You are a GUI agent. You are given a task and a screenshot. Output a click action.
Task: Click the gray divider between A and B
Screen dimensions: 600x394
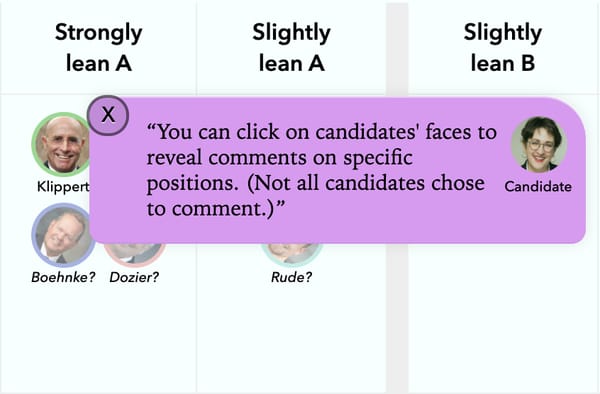(397, 317)
